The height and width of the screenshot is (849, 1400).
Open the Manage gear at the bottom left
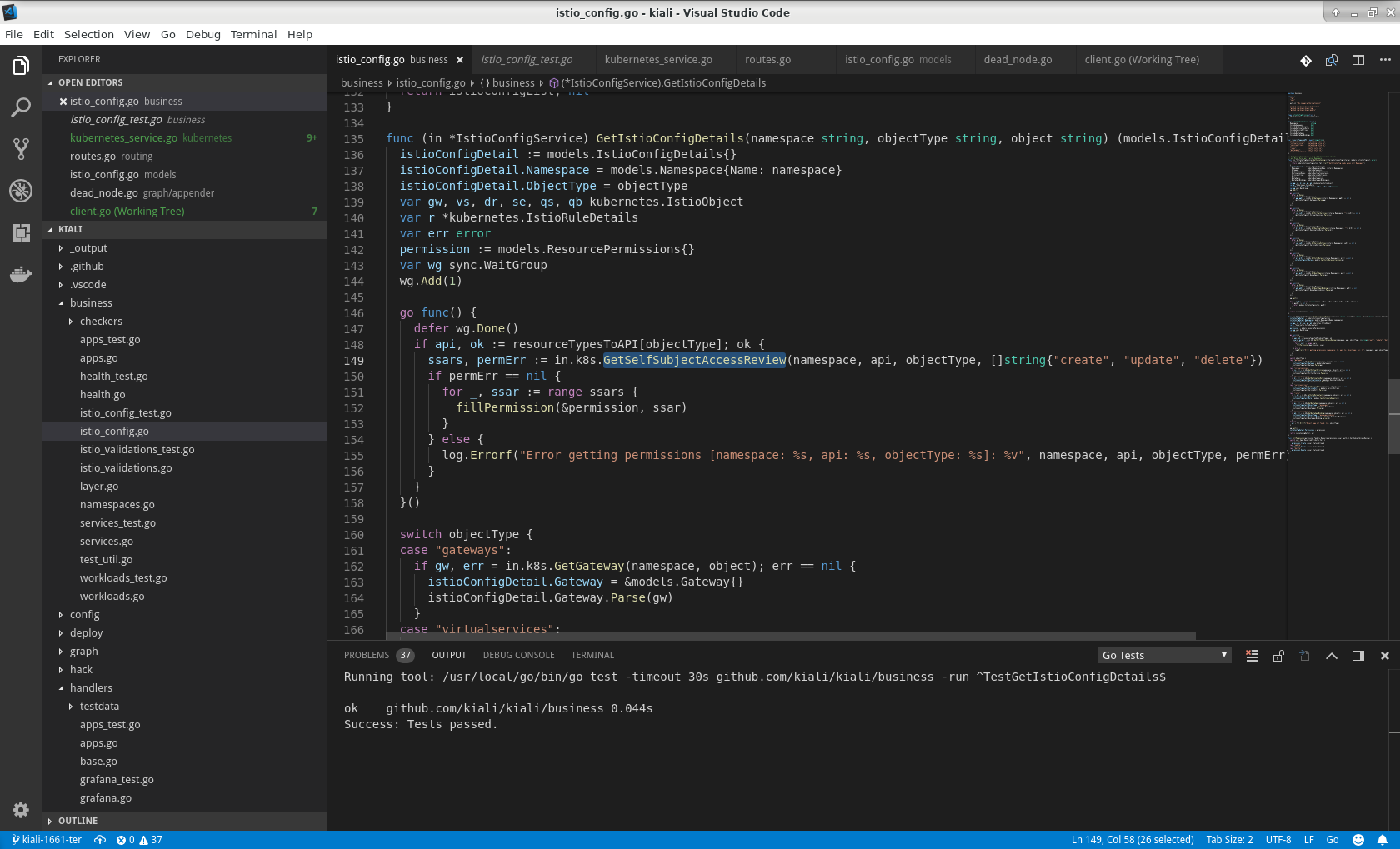pyautogui.click(x=20, y=810)
